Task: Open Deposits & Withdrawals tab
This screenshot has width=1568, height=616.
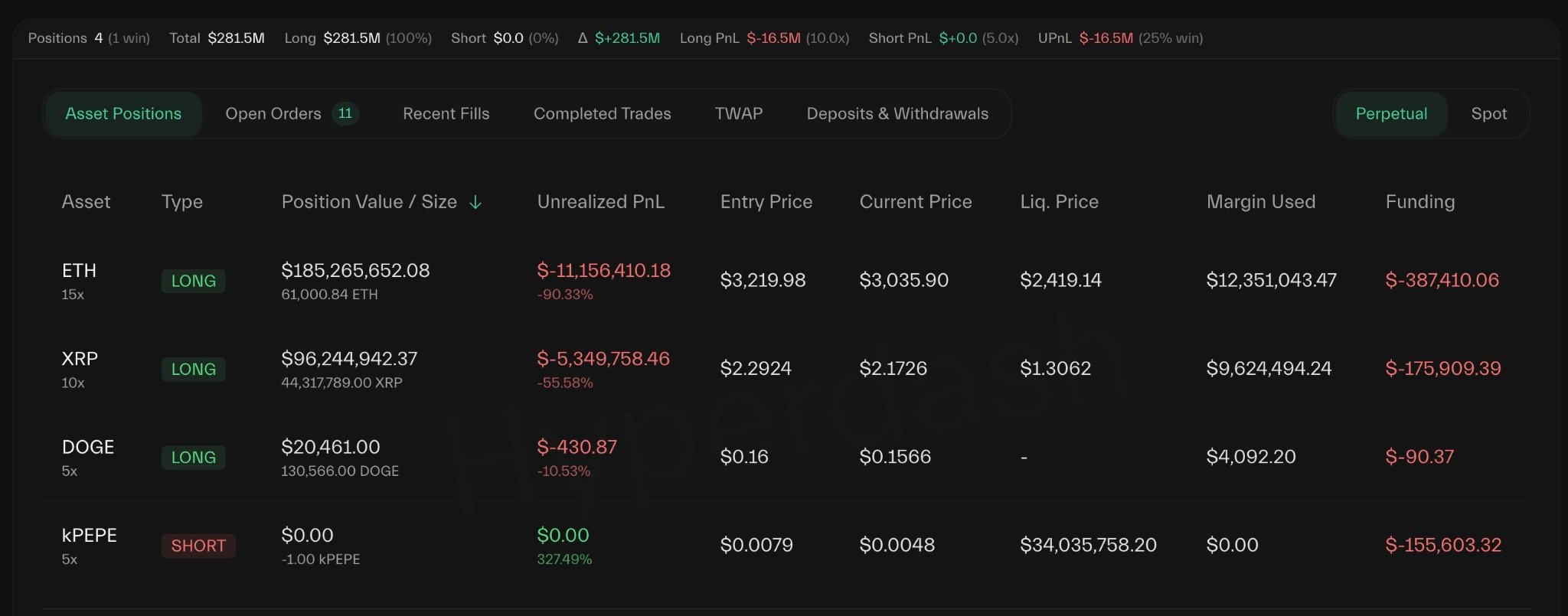Action: pos(897,113)
